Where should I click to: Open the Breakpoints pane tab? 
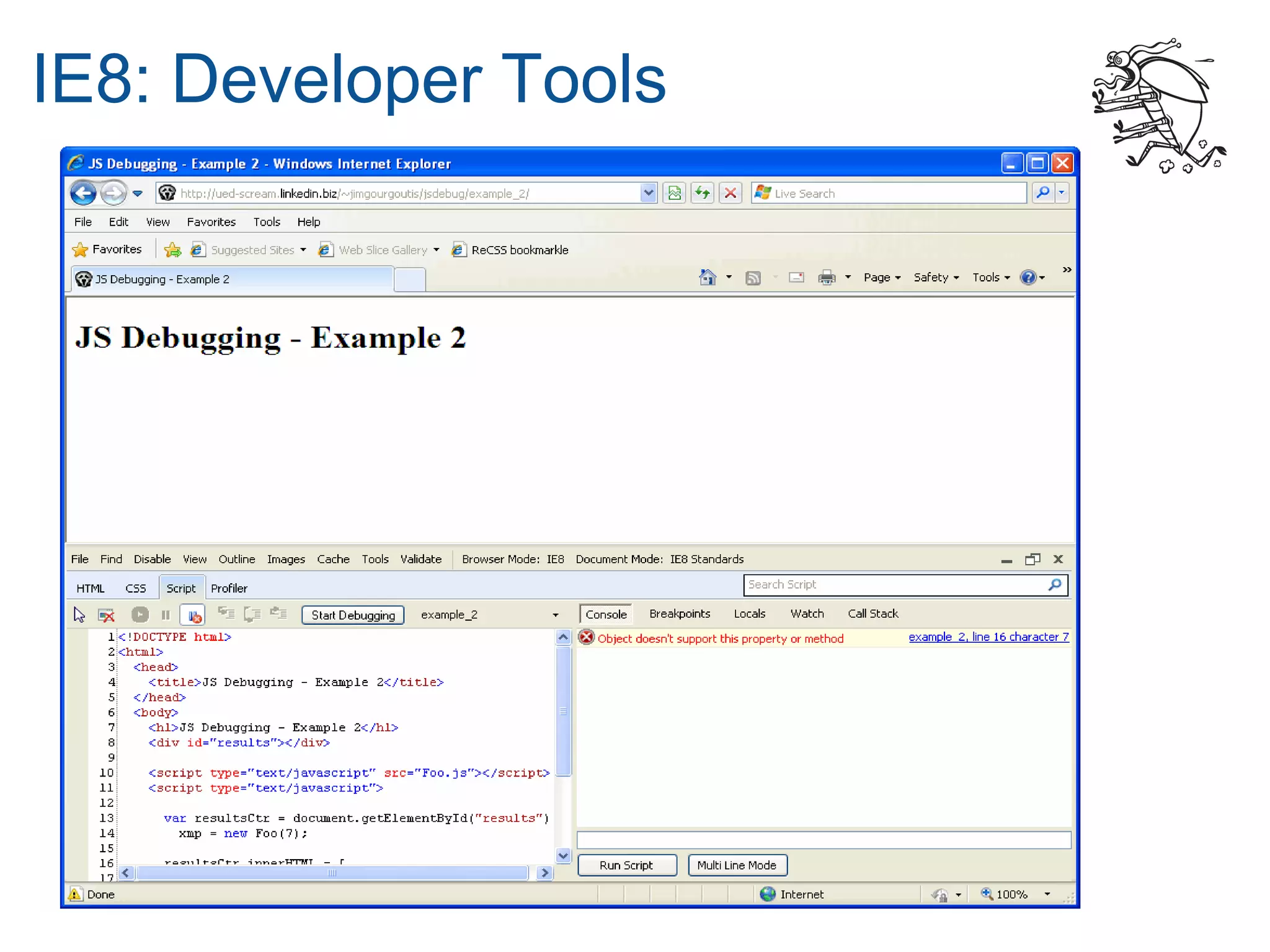pyautogui.click(x=680, y=614)
